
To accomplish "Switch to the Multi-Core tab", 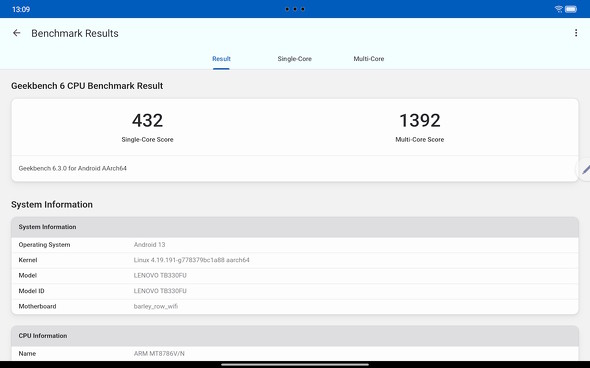I will (x=369, y=59).
